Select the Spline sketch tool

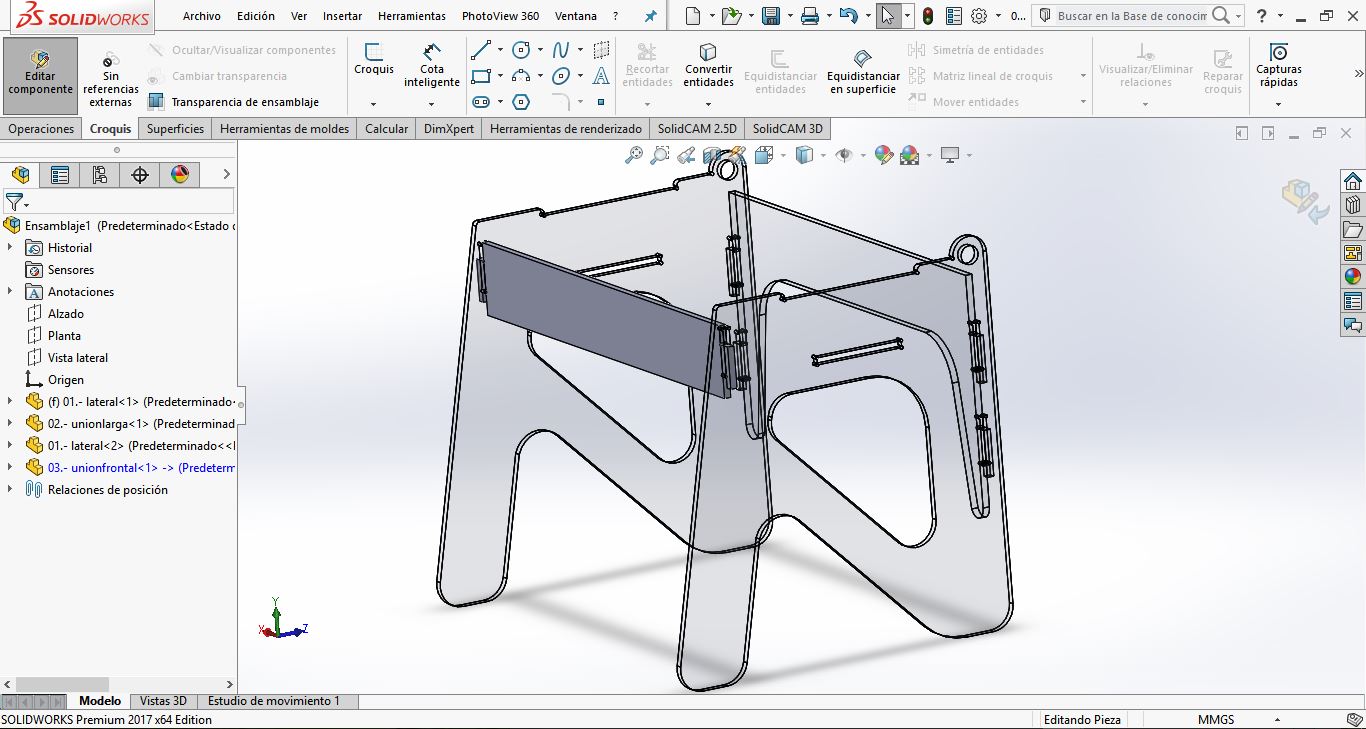561,50
